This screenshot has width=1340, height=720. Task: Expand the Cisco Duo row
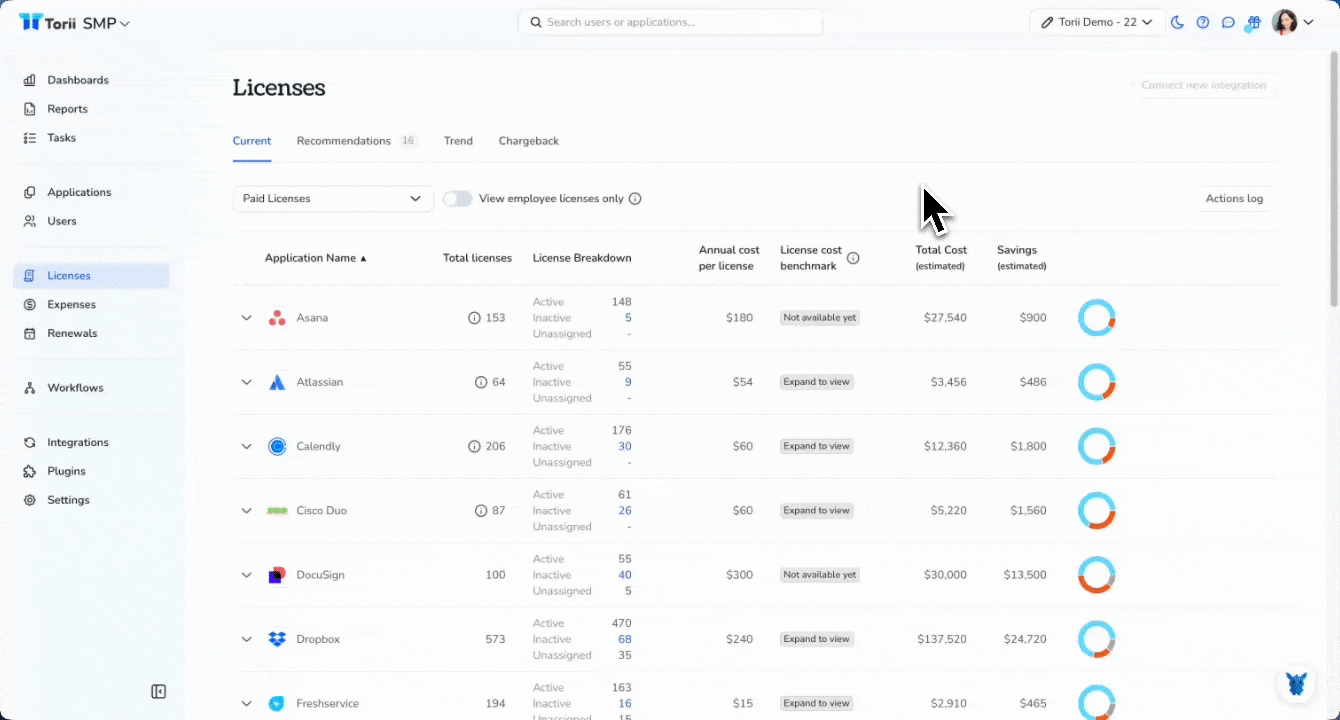click(246, 511)
